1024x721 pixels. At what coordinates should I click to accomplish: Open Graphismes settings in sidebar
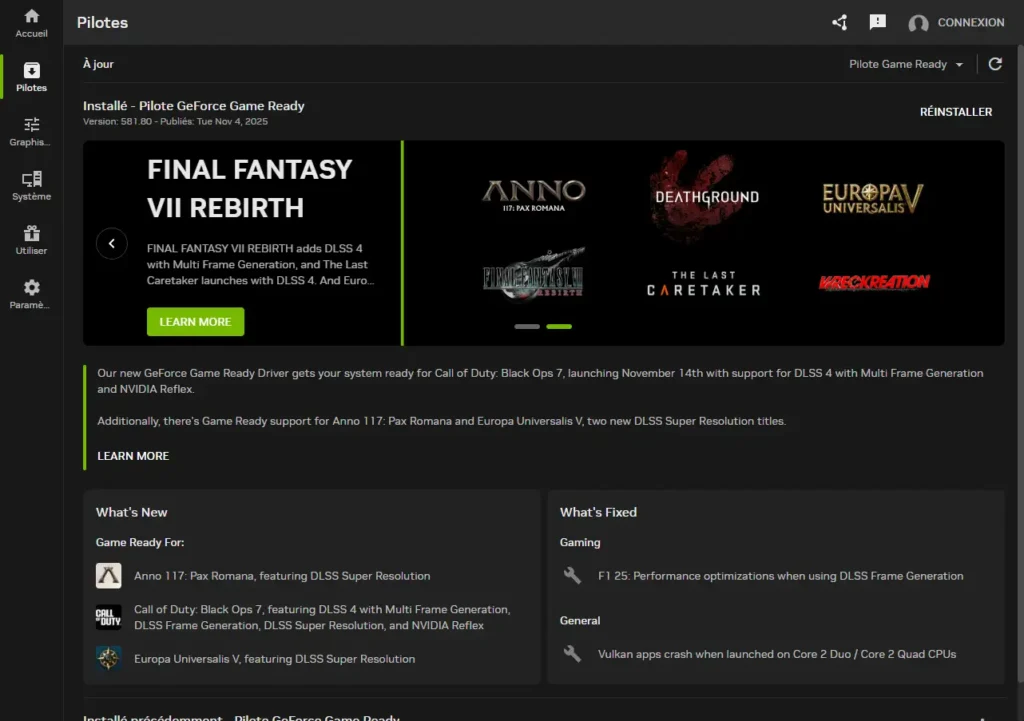tap(32, 131)
